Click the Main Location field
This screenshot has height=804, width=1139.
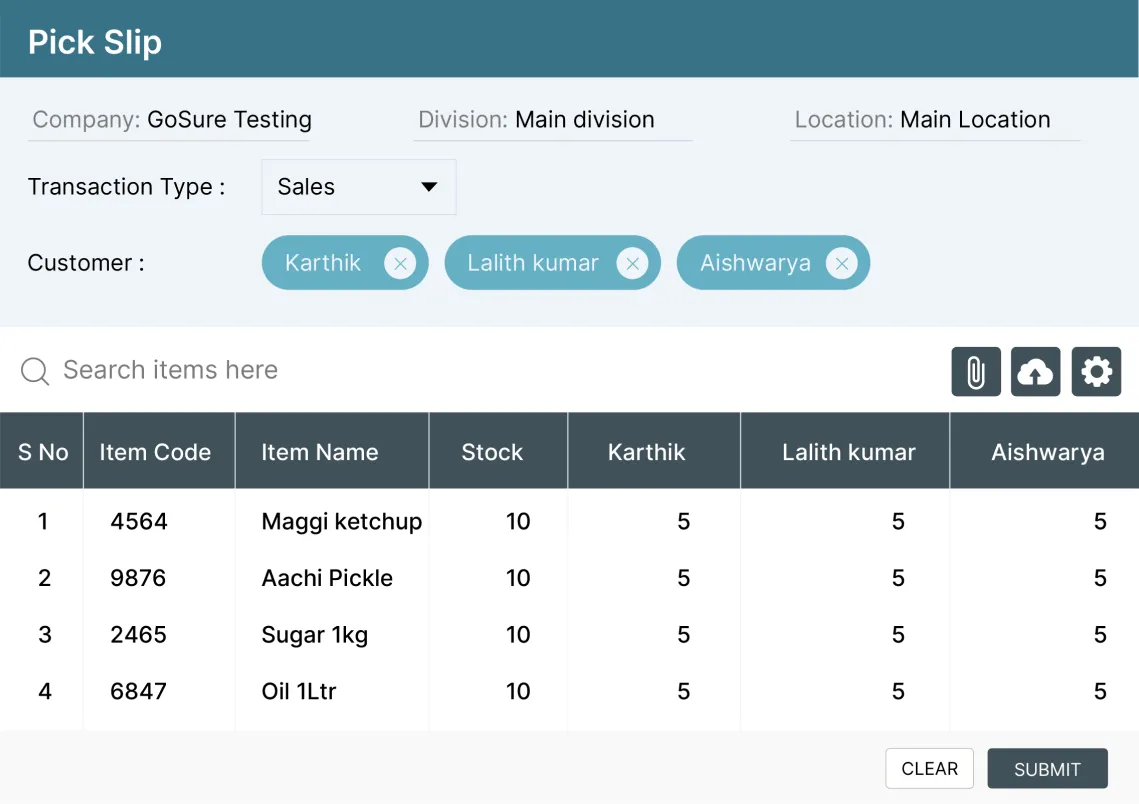pyautogui.click(x=975, y=119)
